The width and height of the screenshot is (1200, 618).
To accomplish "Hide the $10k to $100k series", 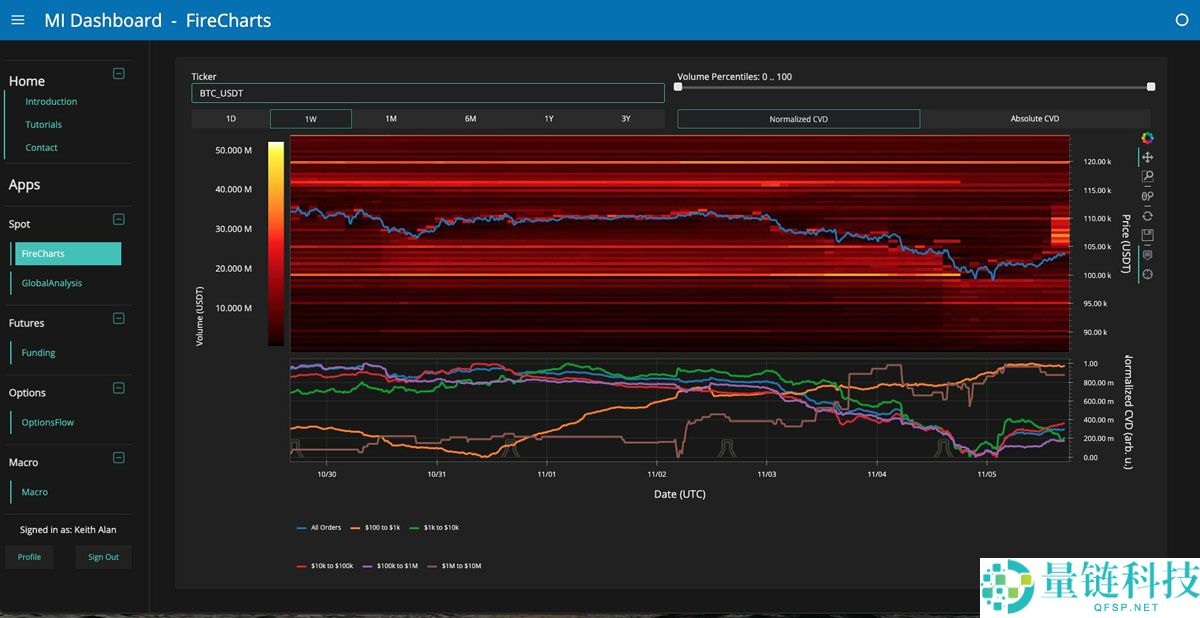I will pyautogui.click(x=331, y=565).
